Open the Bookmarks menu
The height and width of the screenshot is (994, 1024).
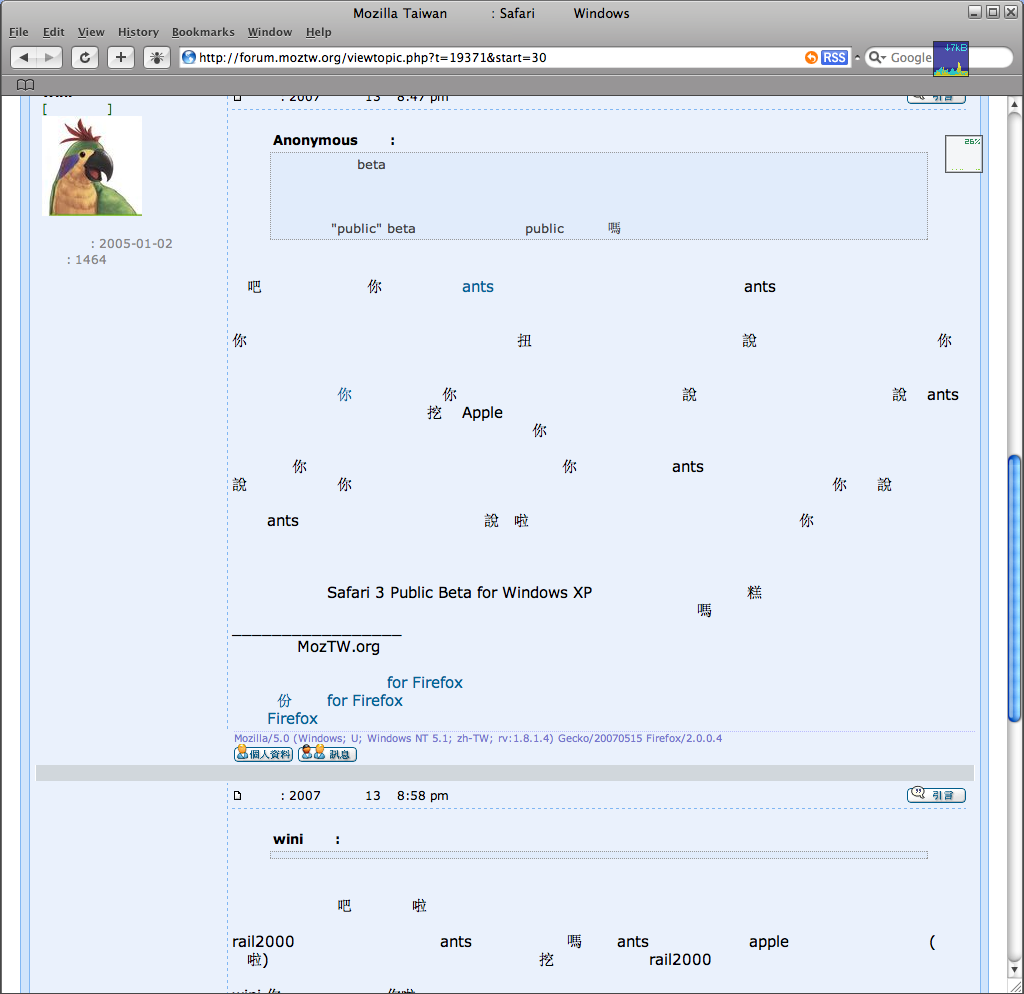coord(203,32)
